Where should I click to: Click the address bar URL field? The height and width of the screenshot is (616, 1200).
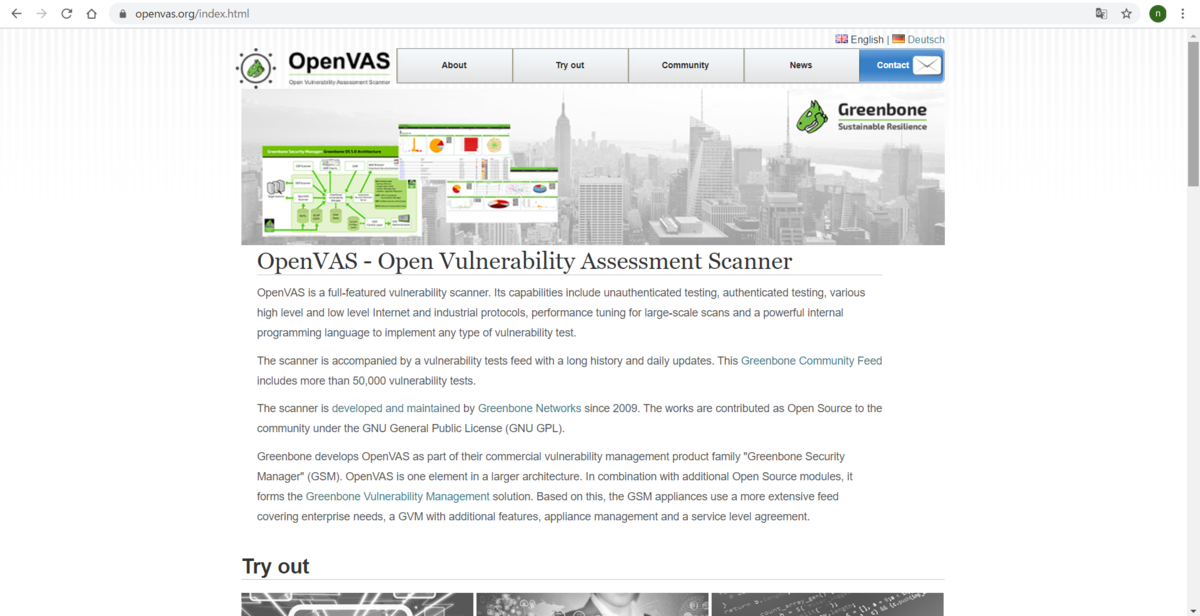coord(600,14)
